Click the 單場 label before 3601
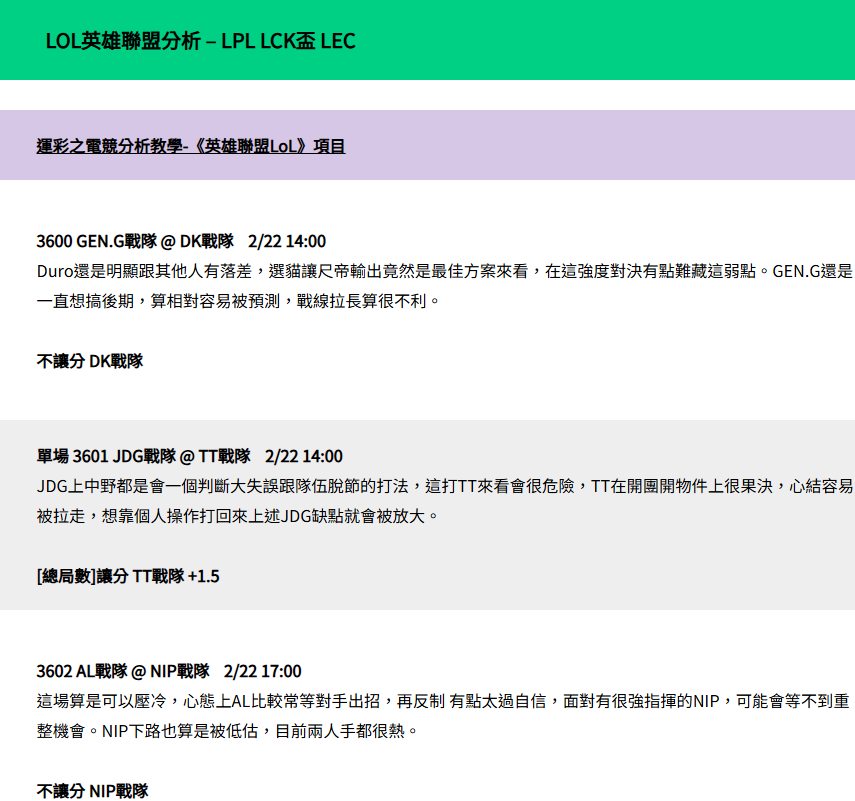This screenshot has width=855, height=801. pyautogui.click(x=52, y=456)
